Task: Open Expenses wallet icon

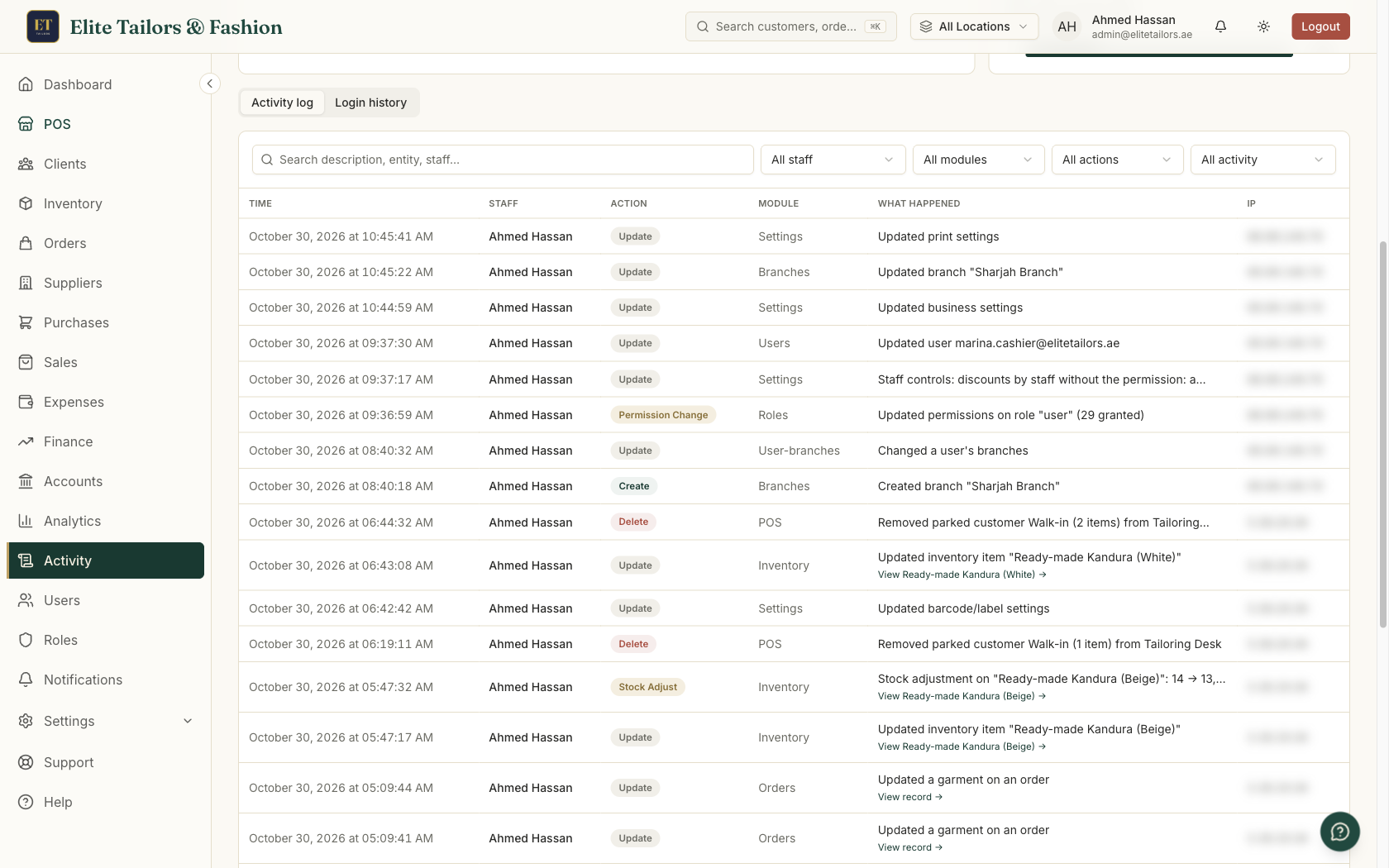Action: pyautogui.click(x=26, y=402)
